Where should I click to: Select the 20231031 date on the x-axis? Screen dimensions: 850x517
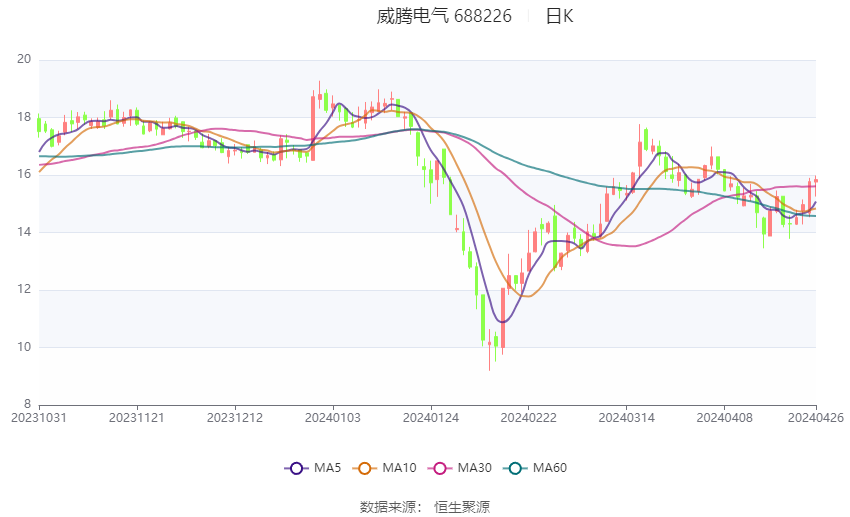38,416
